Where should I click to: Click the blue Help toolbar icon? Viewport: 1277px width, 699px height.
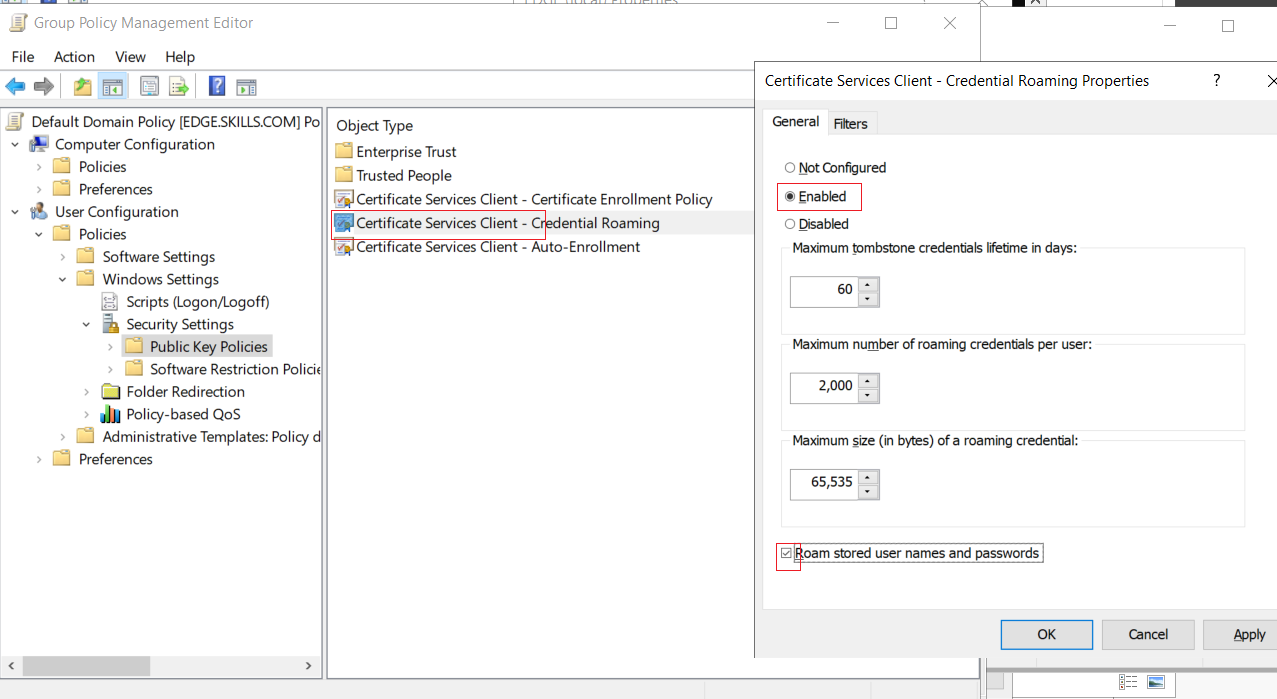coord(217,87)
